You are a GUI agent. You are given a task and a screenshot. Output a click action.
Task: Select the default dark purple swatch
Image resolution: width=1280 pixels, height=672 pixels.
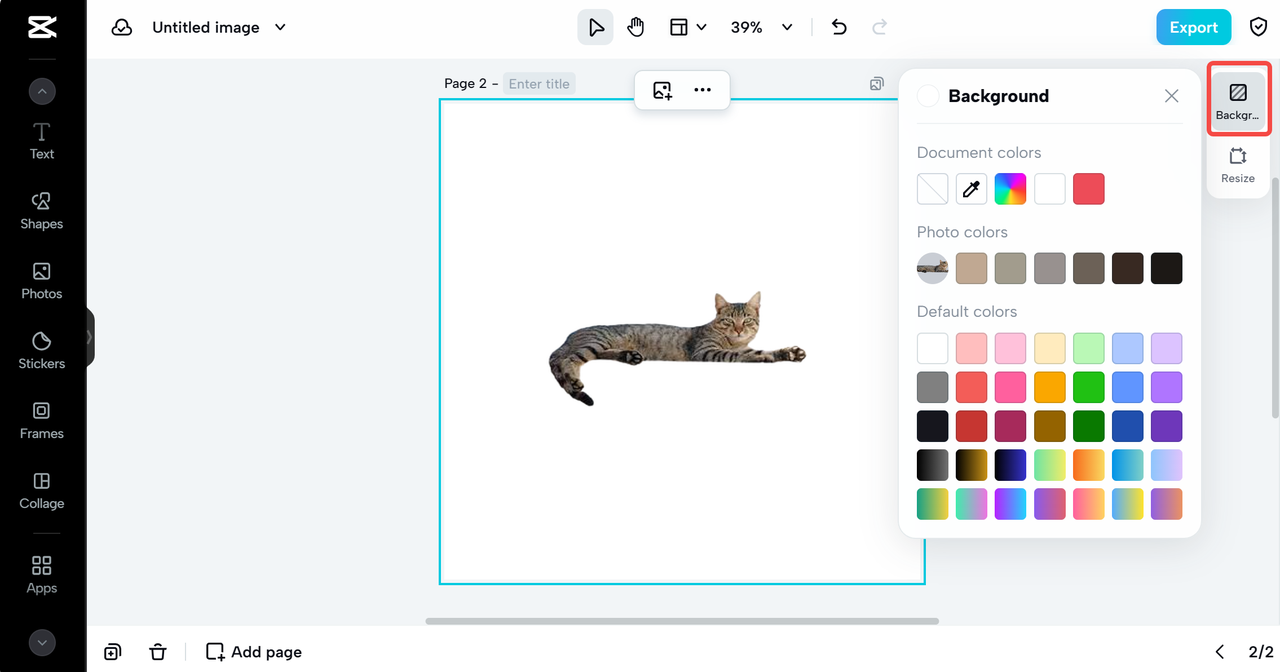click(1166, 426)
